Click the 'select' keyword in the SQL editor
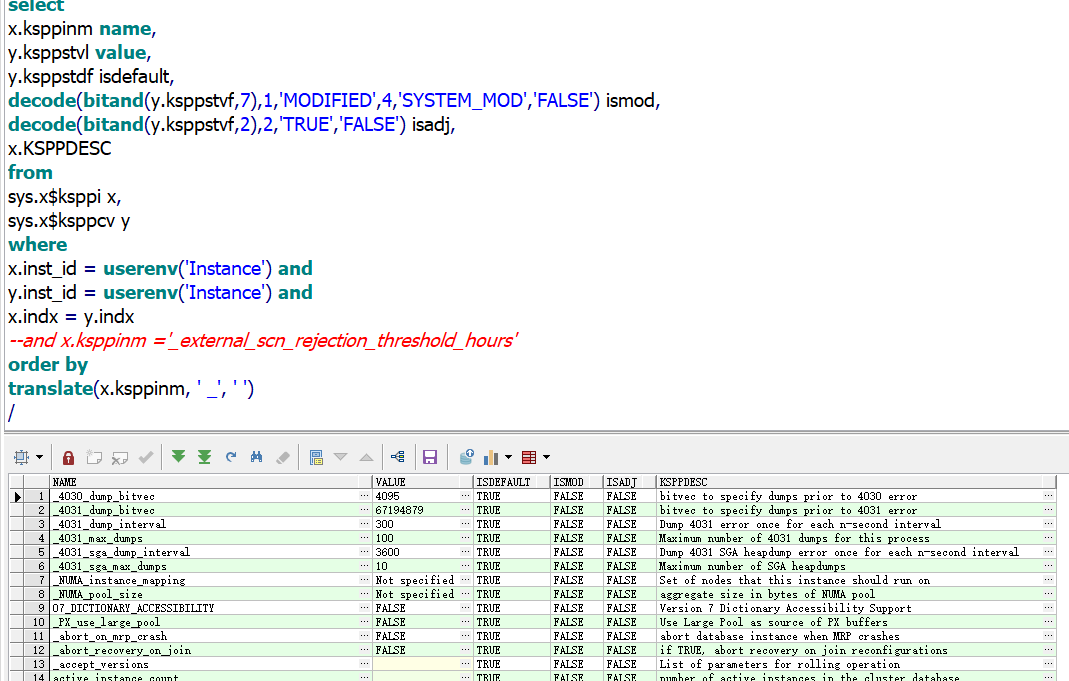Viewport: 1069px width, 681px height. click(x=36, y=6)
